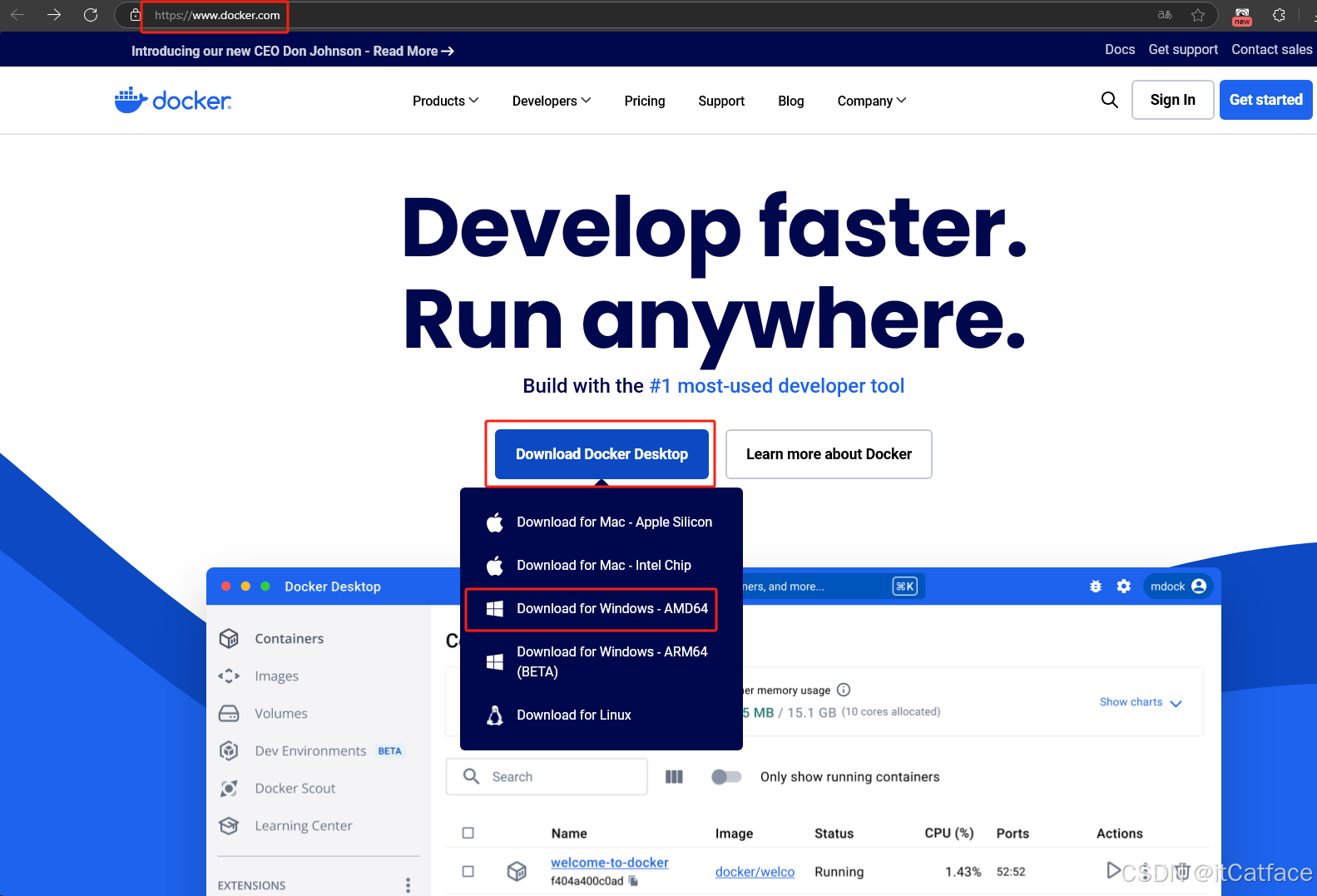This screenshot has width=1317, height=896.
Task: Click the bug troubleshoot icon in Docker Desktop
Action: coord(1096,587)
